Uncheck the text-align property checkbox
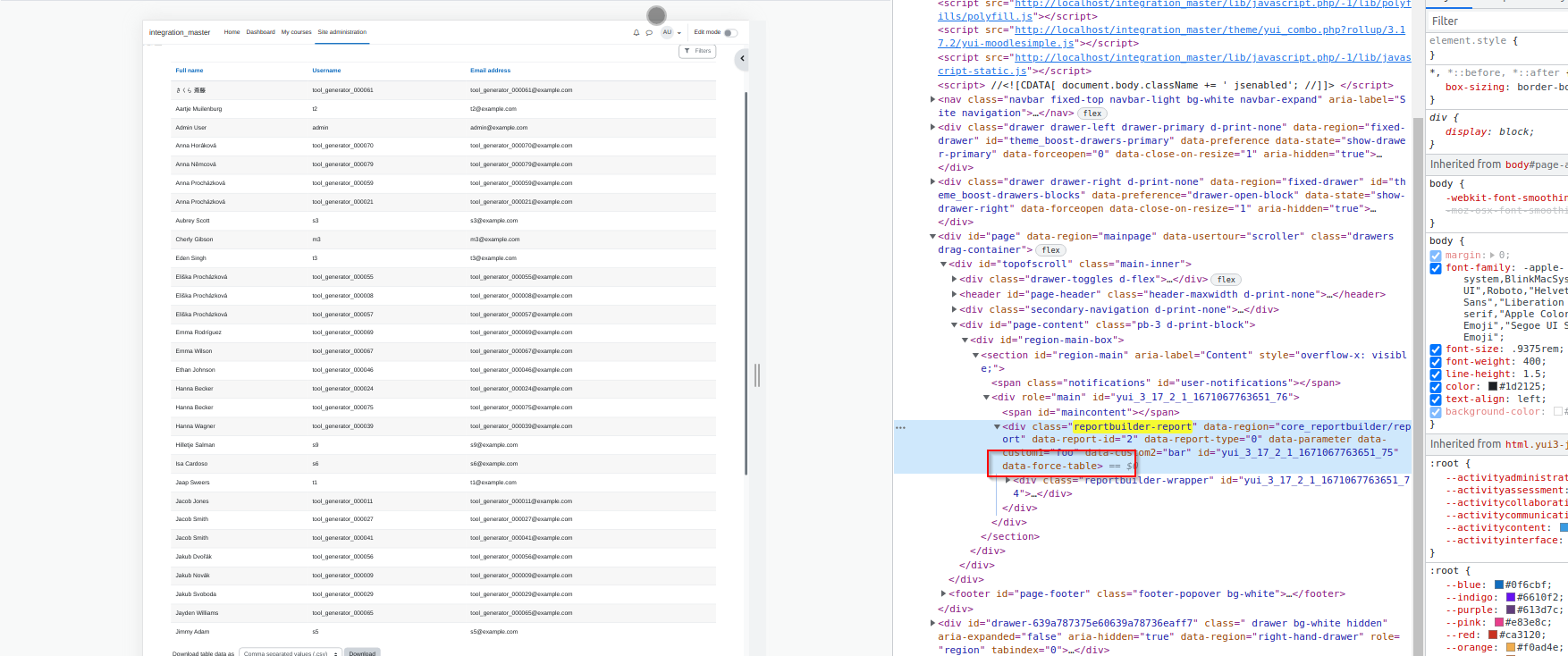The width and height of the screenshot is (1568, 656). [1436, 399]
